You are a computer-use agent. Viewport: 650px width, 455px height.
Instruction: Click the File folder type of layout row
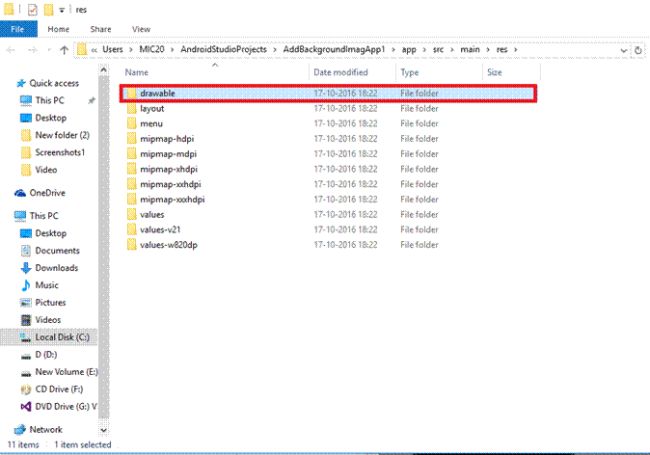point(419,109)
